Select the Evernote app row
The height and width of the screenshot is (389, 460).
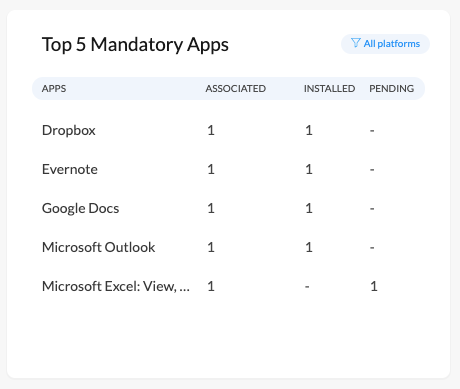228,169
